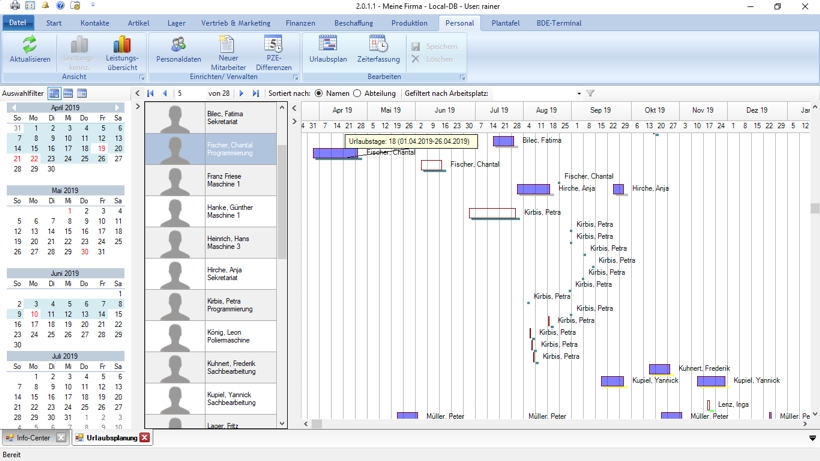Select employee Bilec, Fatima
This screenshot has width=820, height=461.
click(x=211, y=118)
